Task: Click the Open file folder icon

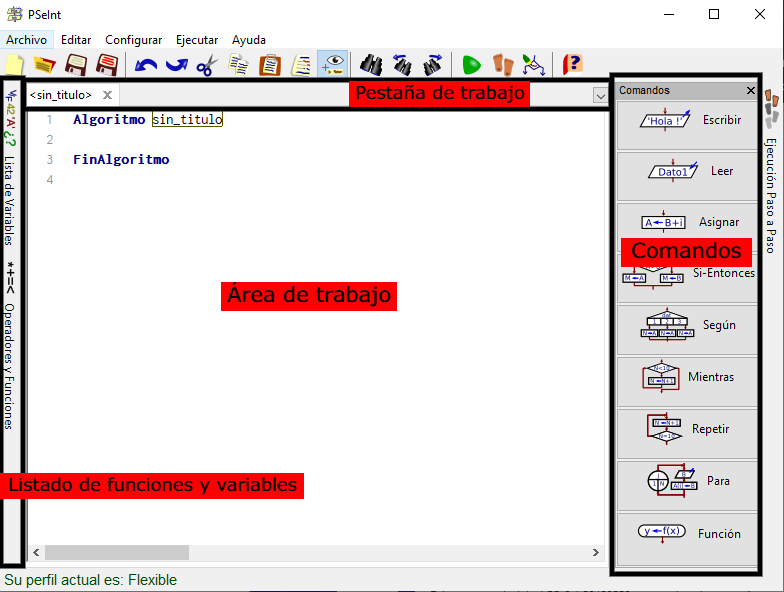Action: coord(44,66)
